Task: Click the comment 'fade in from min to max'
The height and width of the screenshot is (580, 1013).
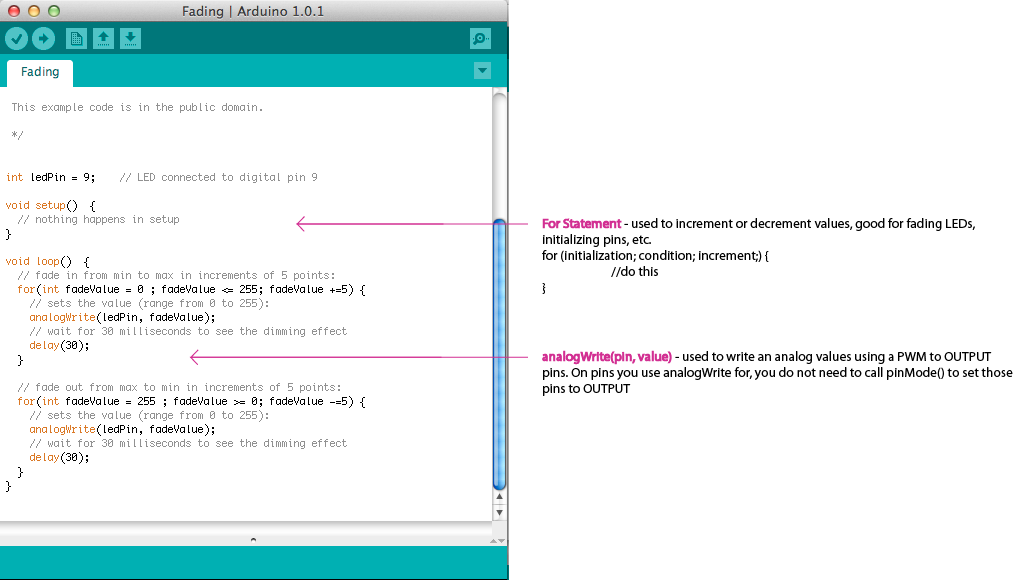Action: 176,276
